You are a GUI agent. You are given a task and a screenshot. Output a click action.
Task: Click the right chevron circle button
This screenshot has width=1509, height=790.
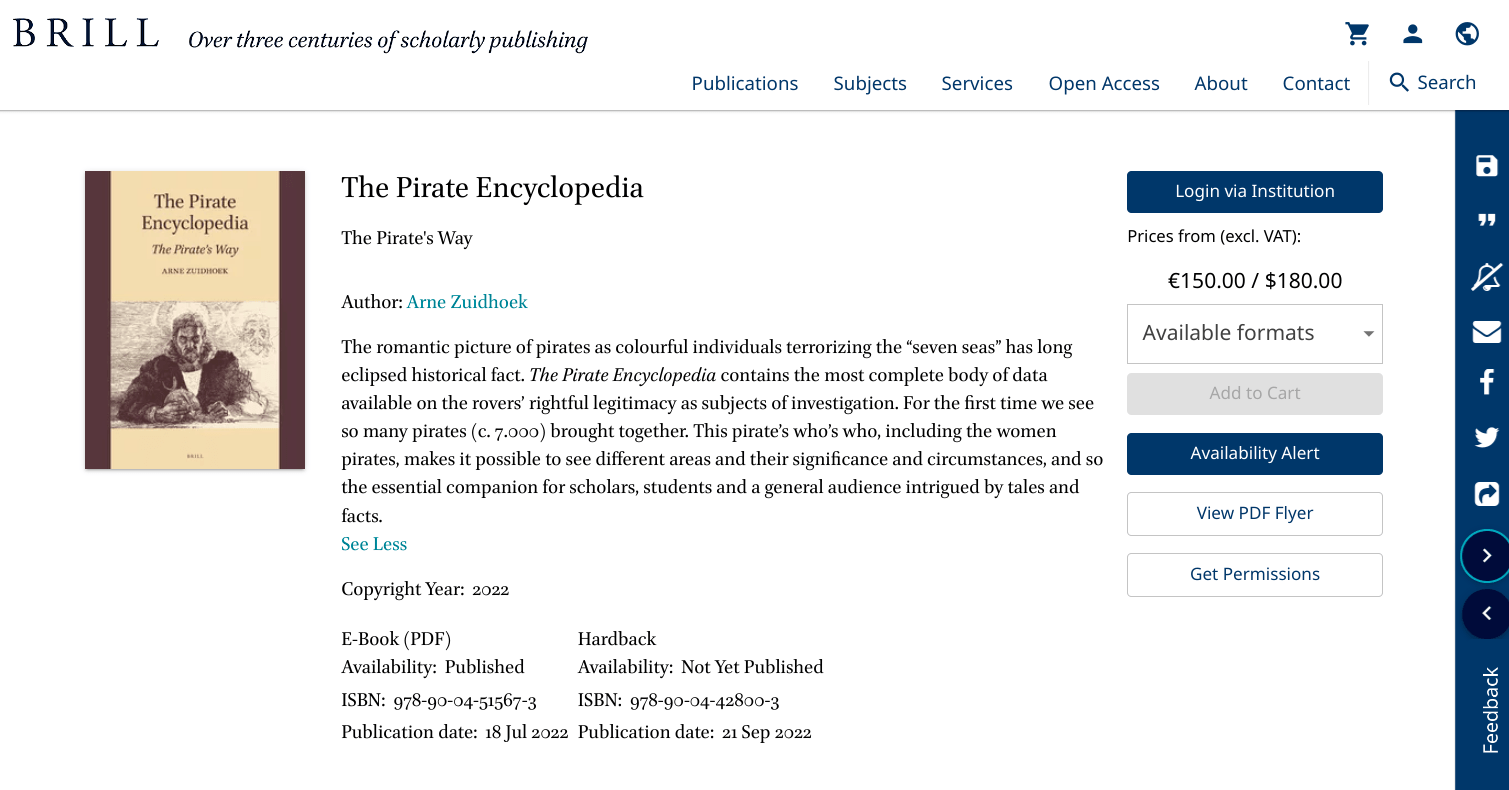pyautogui.click(x=1486, y=556)
